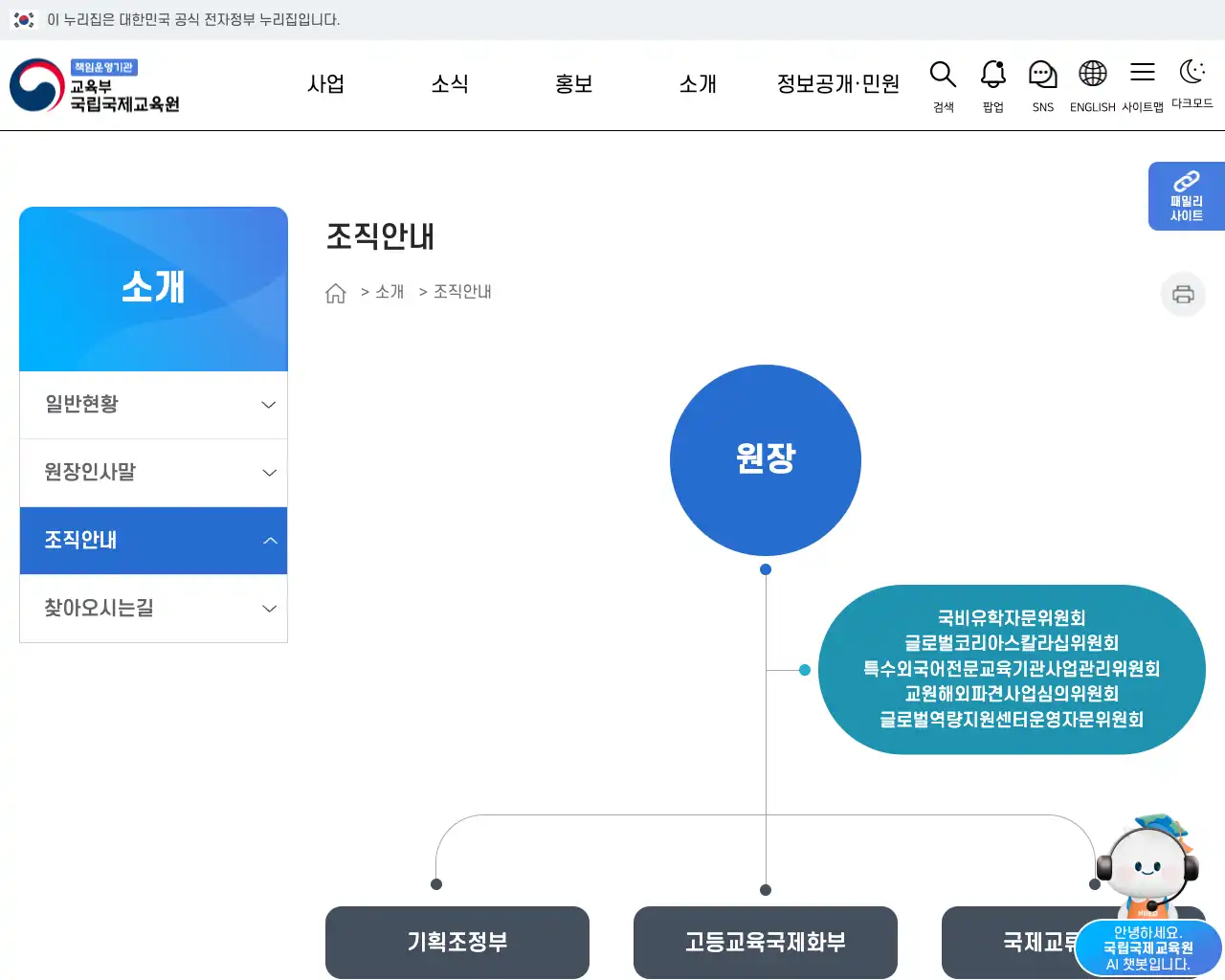Screen dimensions: 1225x980
Task: Click the home icon in breadcrumb
Action: 336,293
